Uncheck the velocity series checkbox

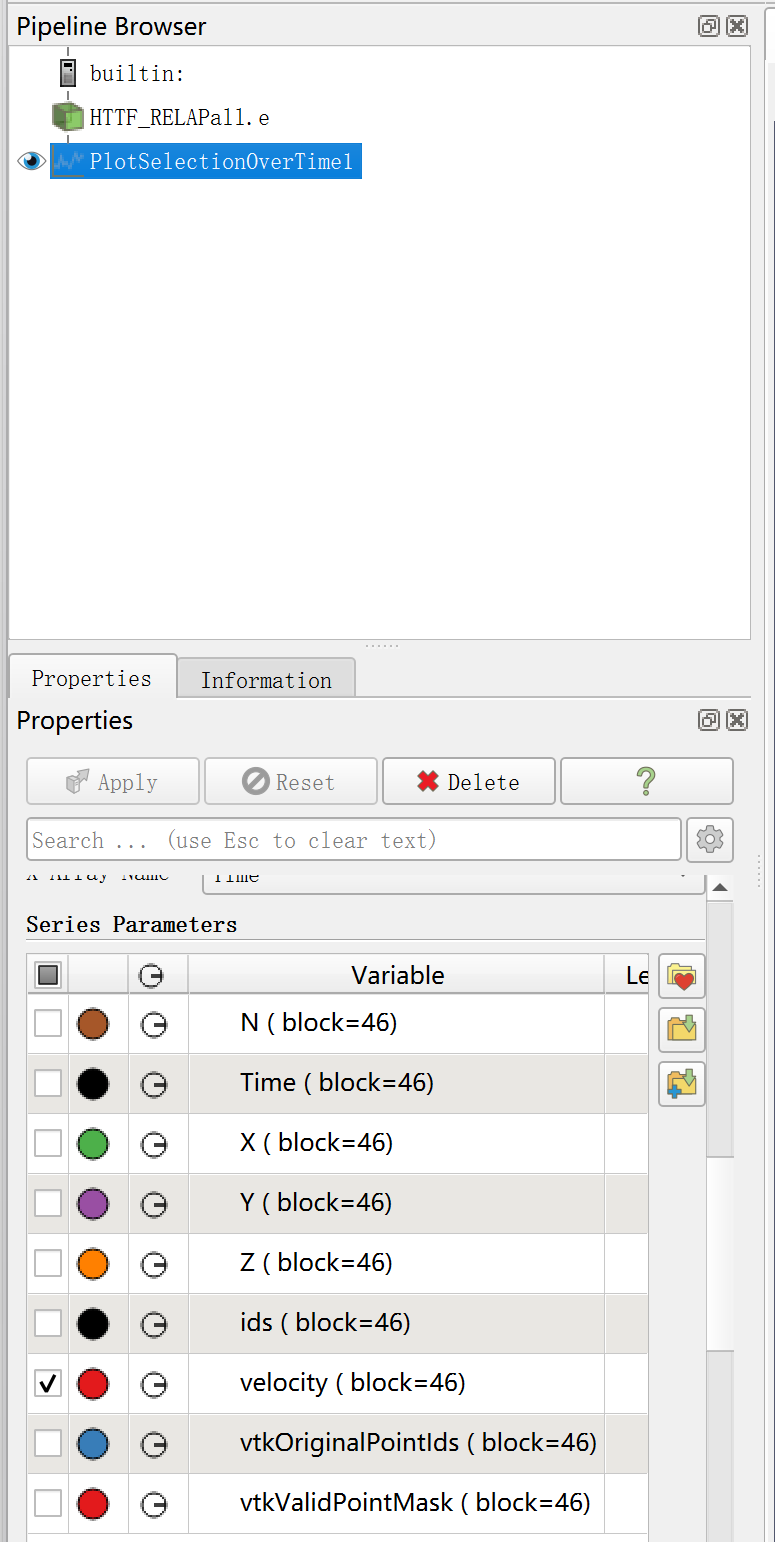click(x=48, y=1384)
